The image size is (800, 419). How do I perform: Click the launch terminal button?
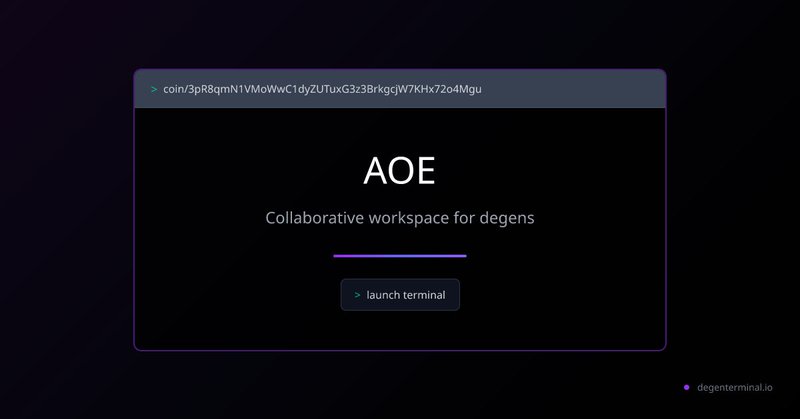[x=400, y=295]
